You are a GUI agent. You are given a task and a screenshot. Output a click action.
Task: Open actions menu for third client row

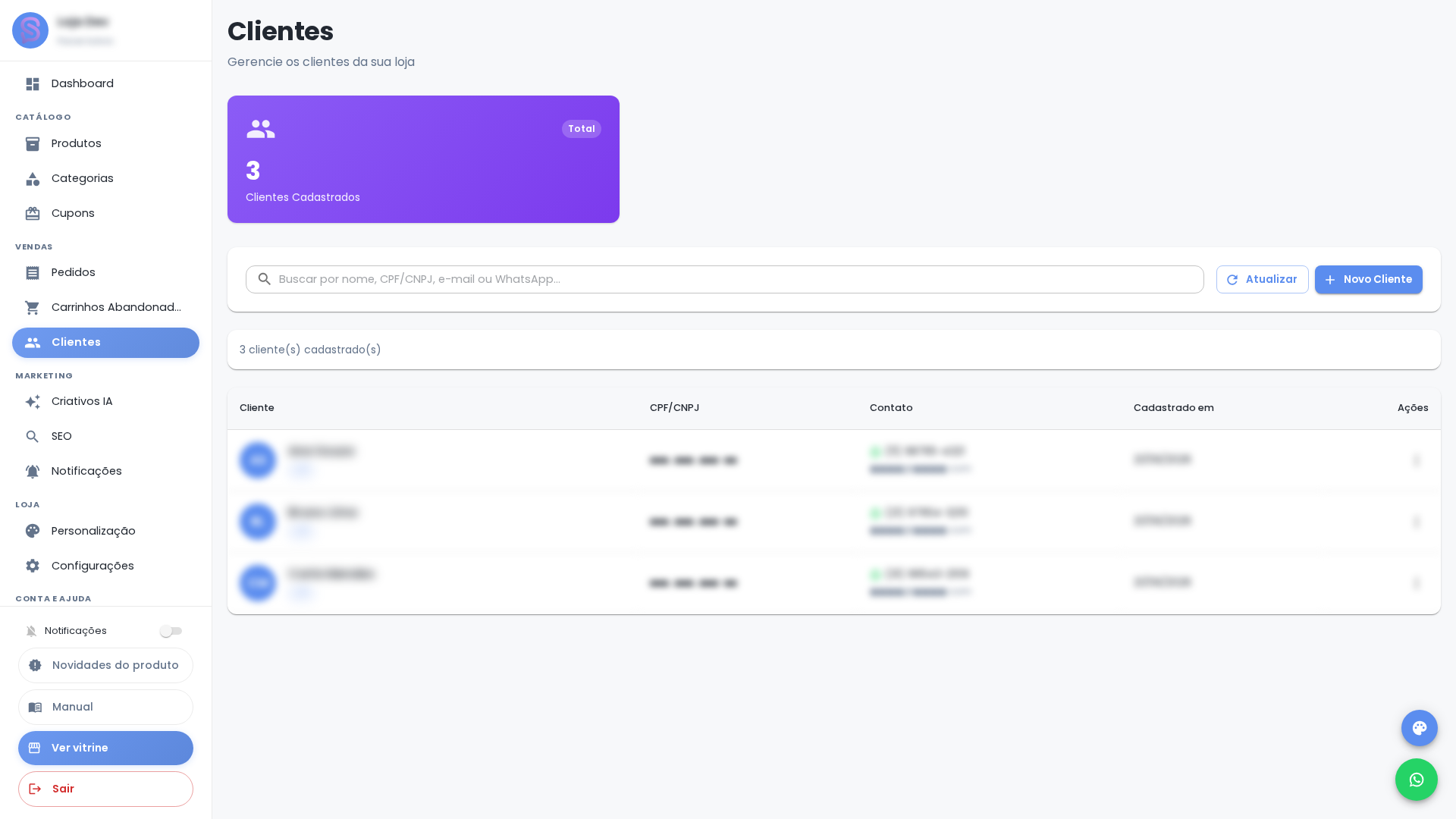1417,584
